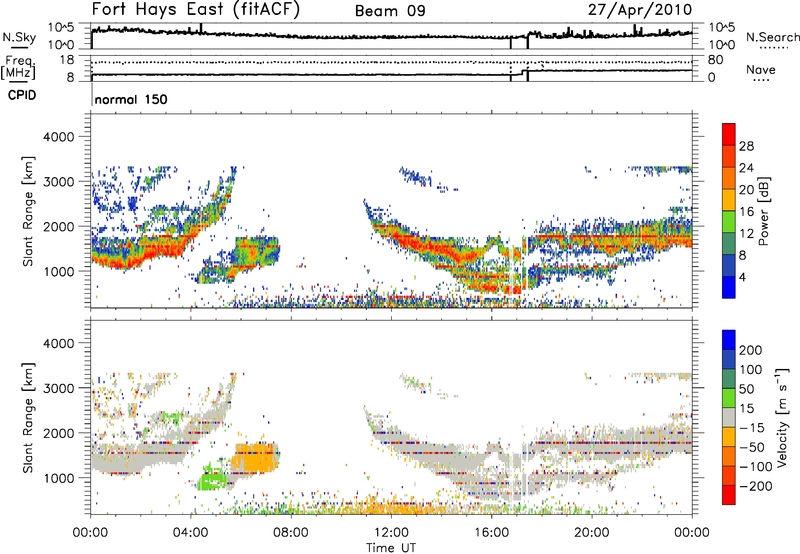The height and width of the screenshot is (554, 800).
Task: Click the title 'Fort Hays East (fitACF)'
Action: 195,9
